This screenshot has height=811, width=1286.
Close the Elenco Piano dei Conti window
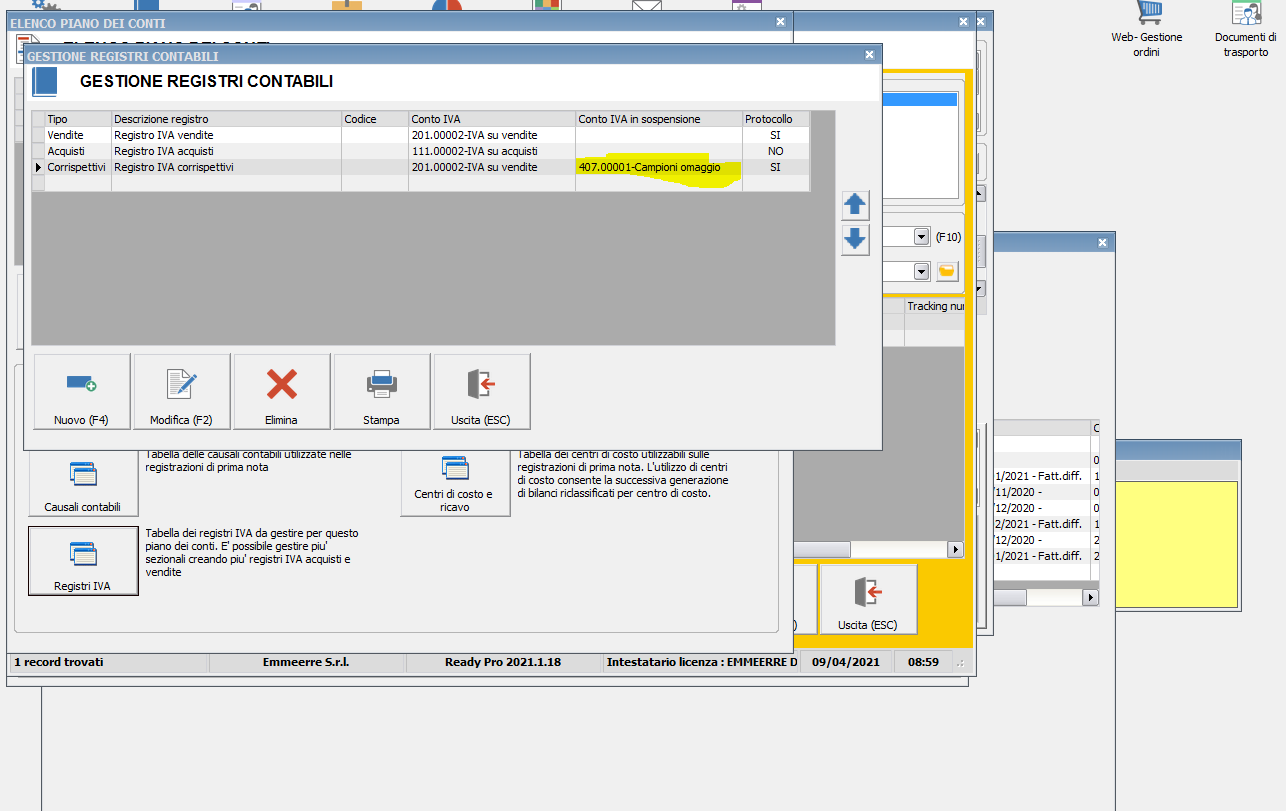(x=780, y=21)
